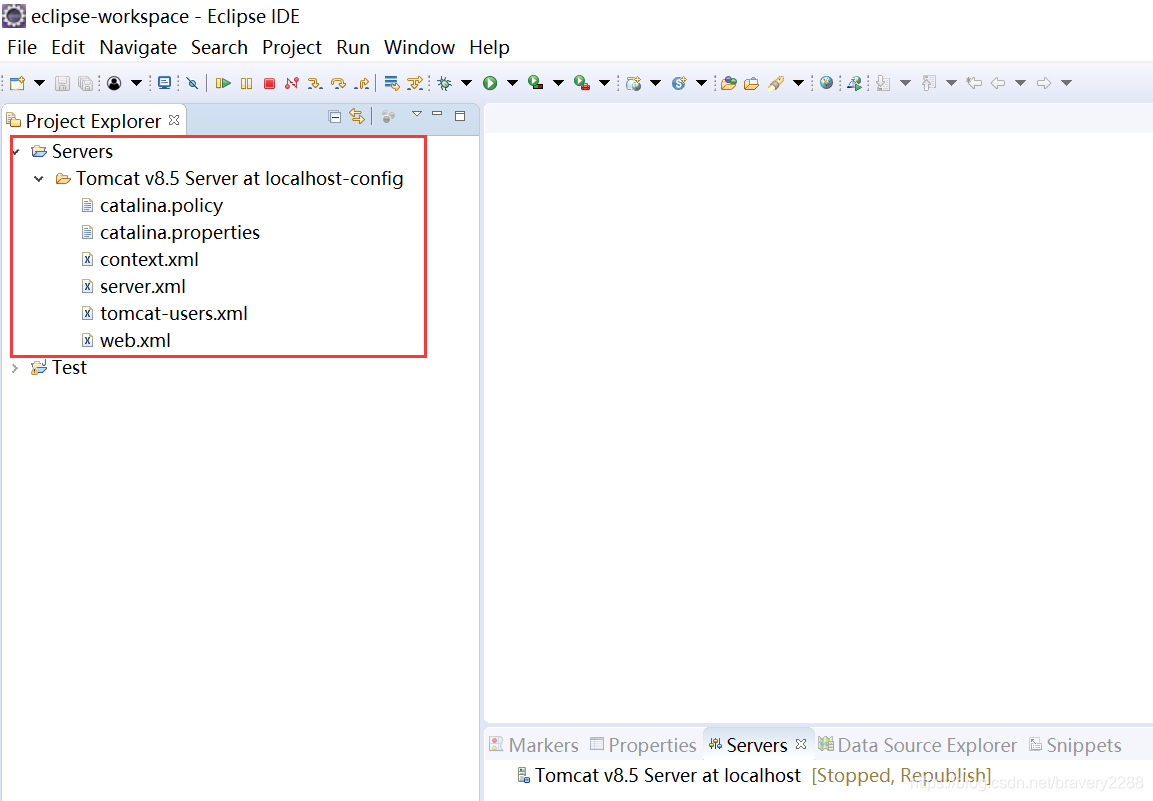Click the Next Annotation toolbar icon
This screenshot has width=1153, height=801.
click(x=883, y=83)
